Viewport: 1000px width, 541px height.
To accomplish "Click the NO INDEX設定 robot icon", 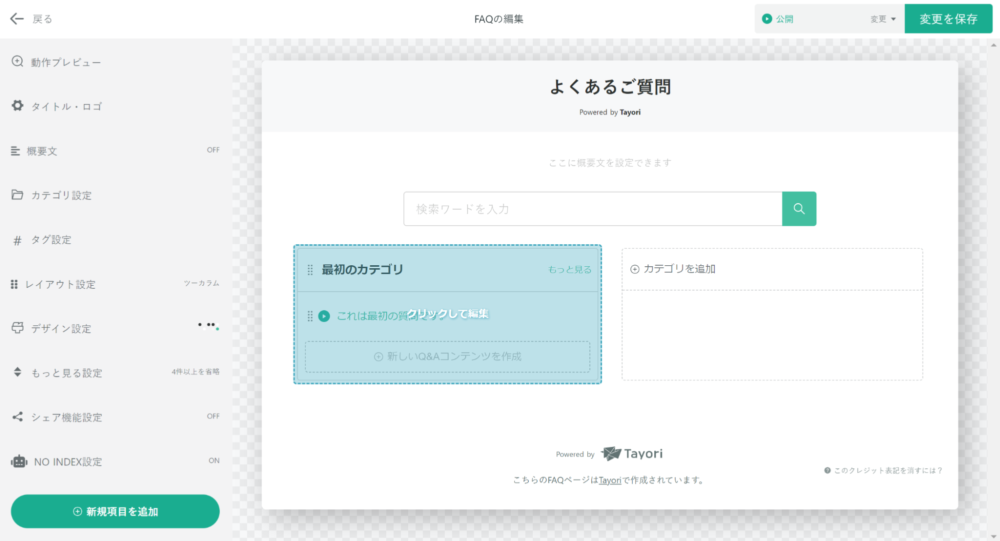I will [18, 462].
